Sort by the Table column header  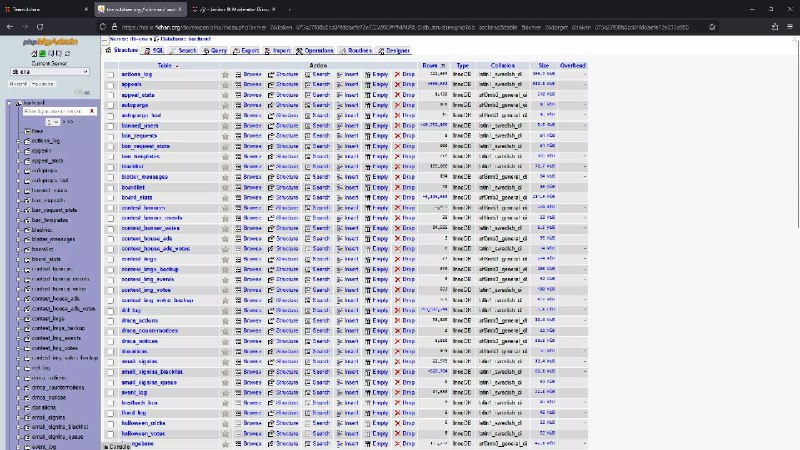tap(164, 65)
